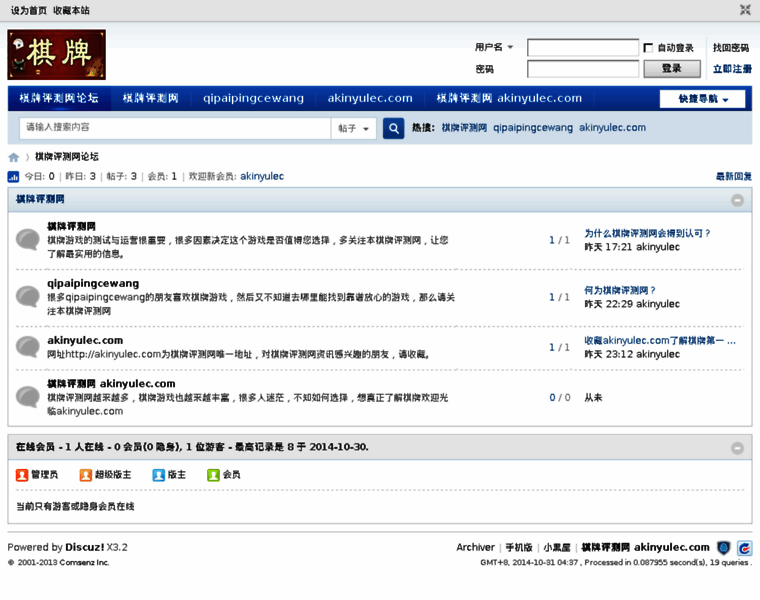Select the 棋牌评测网 akinyulec.com nav tab
Screen dimensions: 760x600
point(509,98)
